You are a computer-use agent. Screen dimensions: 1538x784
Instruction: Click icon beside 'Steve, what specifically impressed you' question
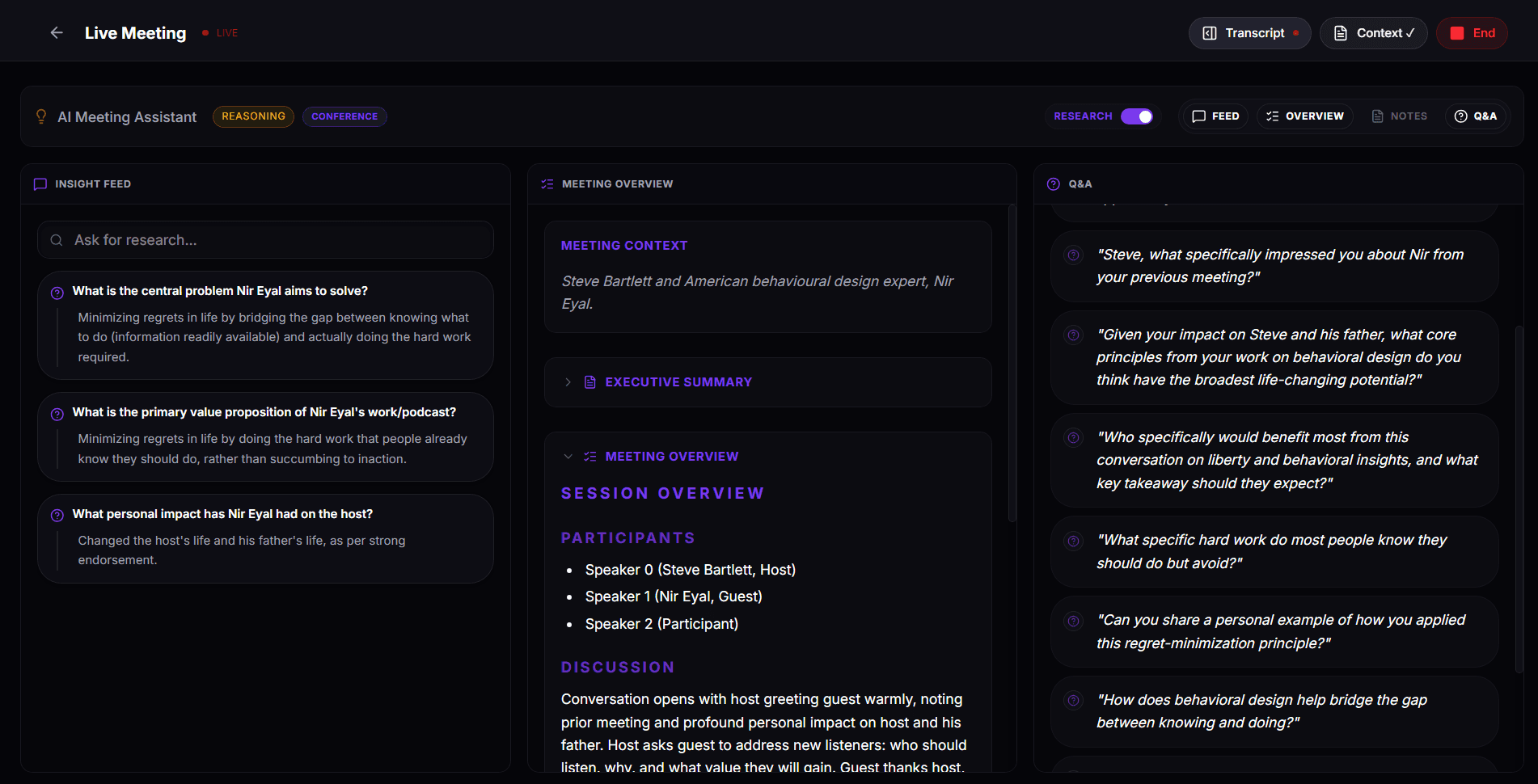1074,255
